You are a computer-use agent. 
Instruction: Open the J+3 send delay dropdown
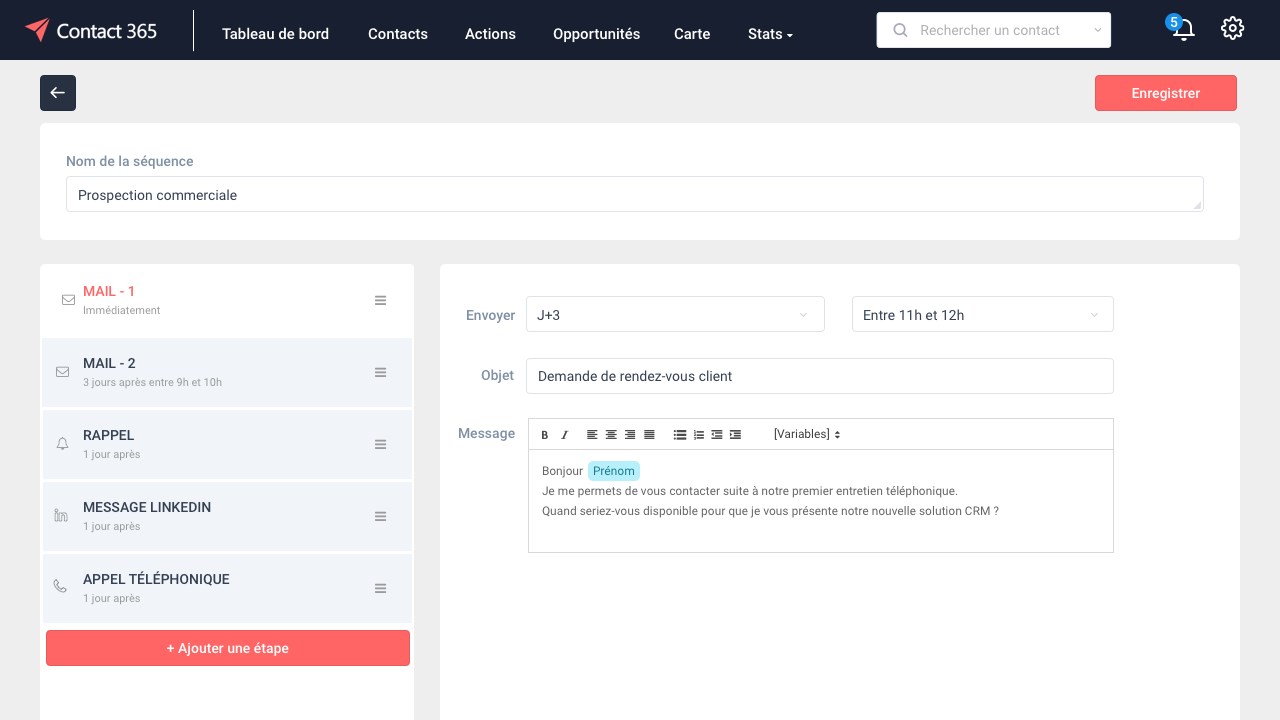pyautogui.click(x=675, y=315)
